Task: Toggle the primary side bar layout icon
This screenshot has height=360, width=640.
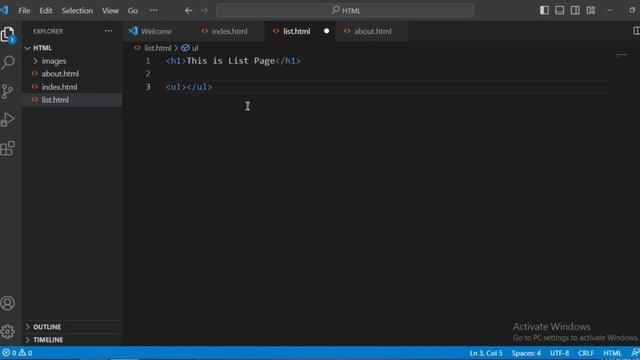Action: (544, 10)
